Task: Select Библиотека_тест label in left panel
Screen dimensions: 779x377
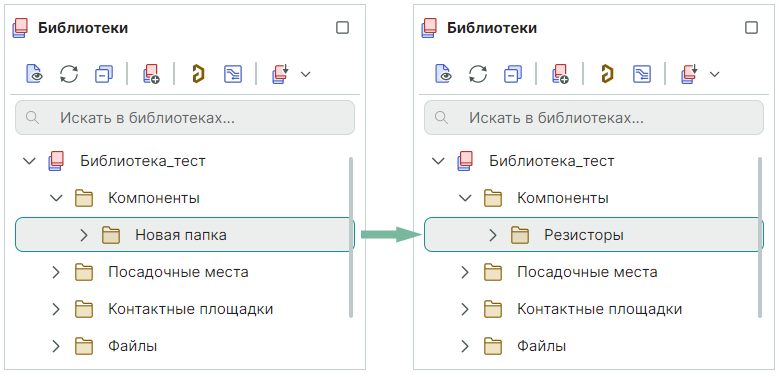Action: pos(143,161)
